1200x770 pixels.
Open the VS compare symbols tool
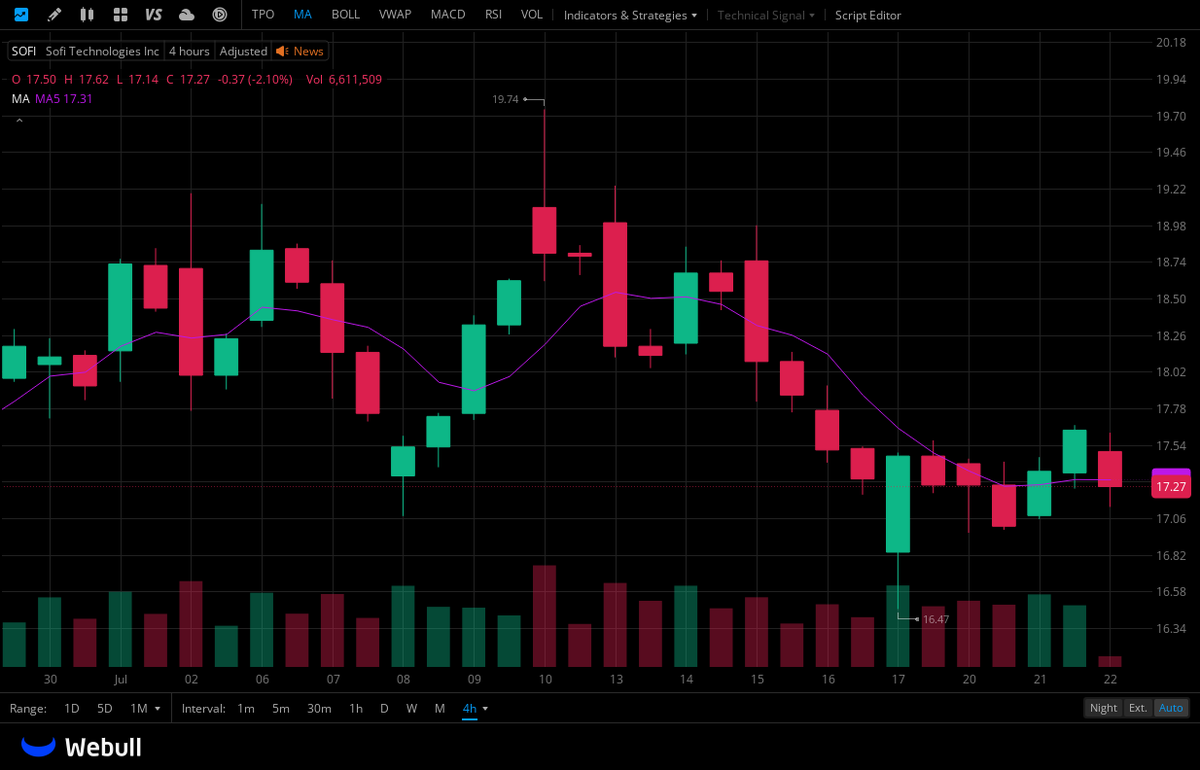pos(153,15)
